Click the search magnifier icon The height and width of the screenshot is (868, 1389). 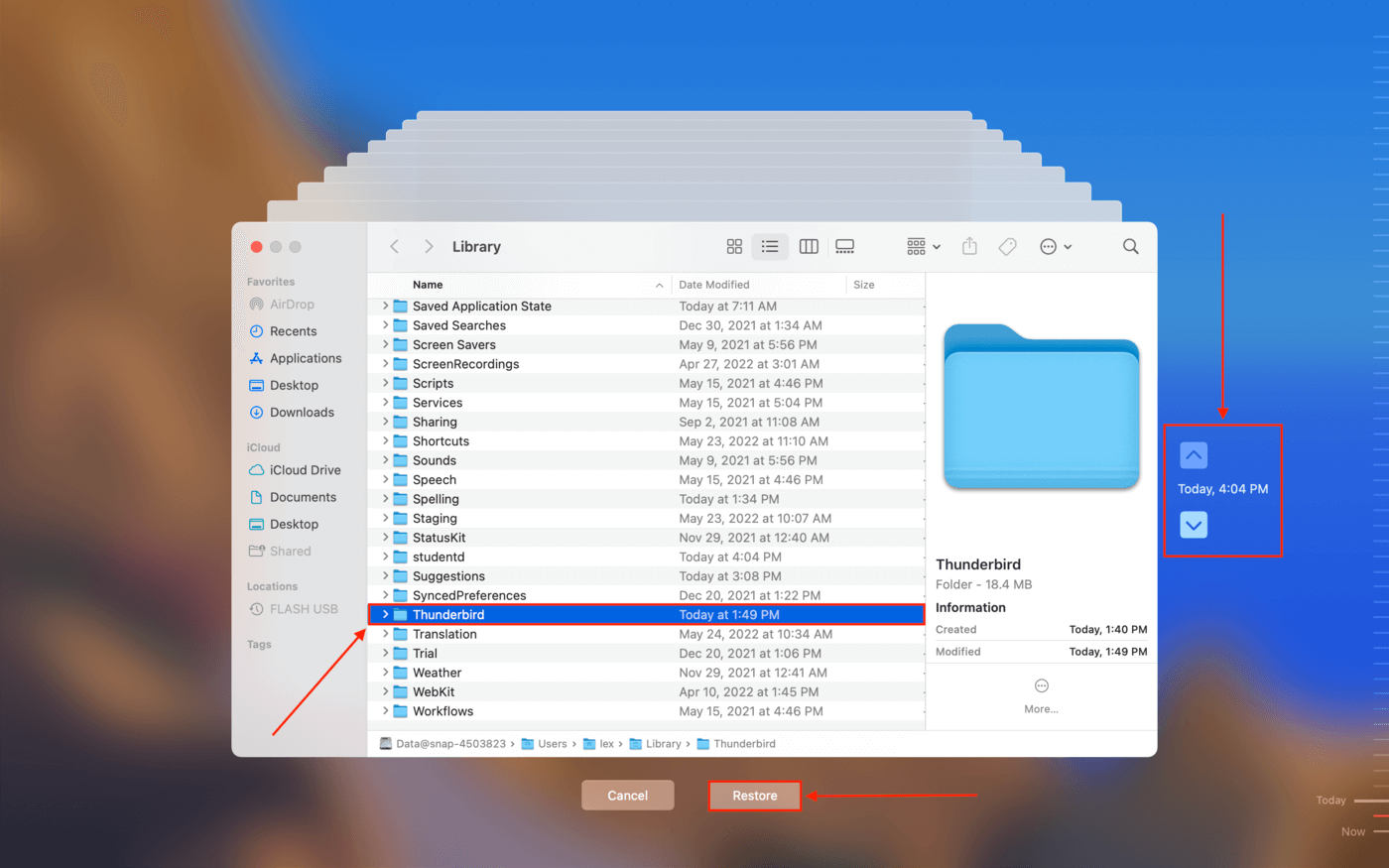pos(1131,247)
